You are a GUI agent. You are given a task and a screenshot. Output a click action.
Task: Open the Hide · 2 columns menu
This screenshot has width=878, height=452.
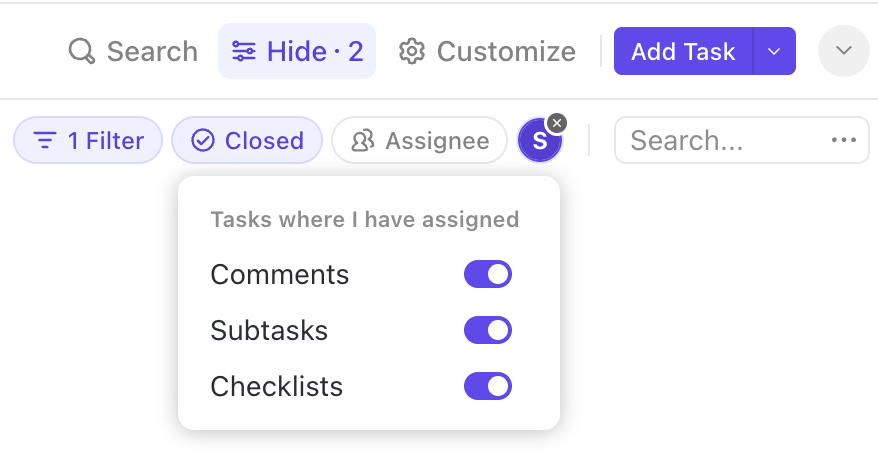(297, 51)
